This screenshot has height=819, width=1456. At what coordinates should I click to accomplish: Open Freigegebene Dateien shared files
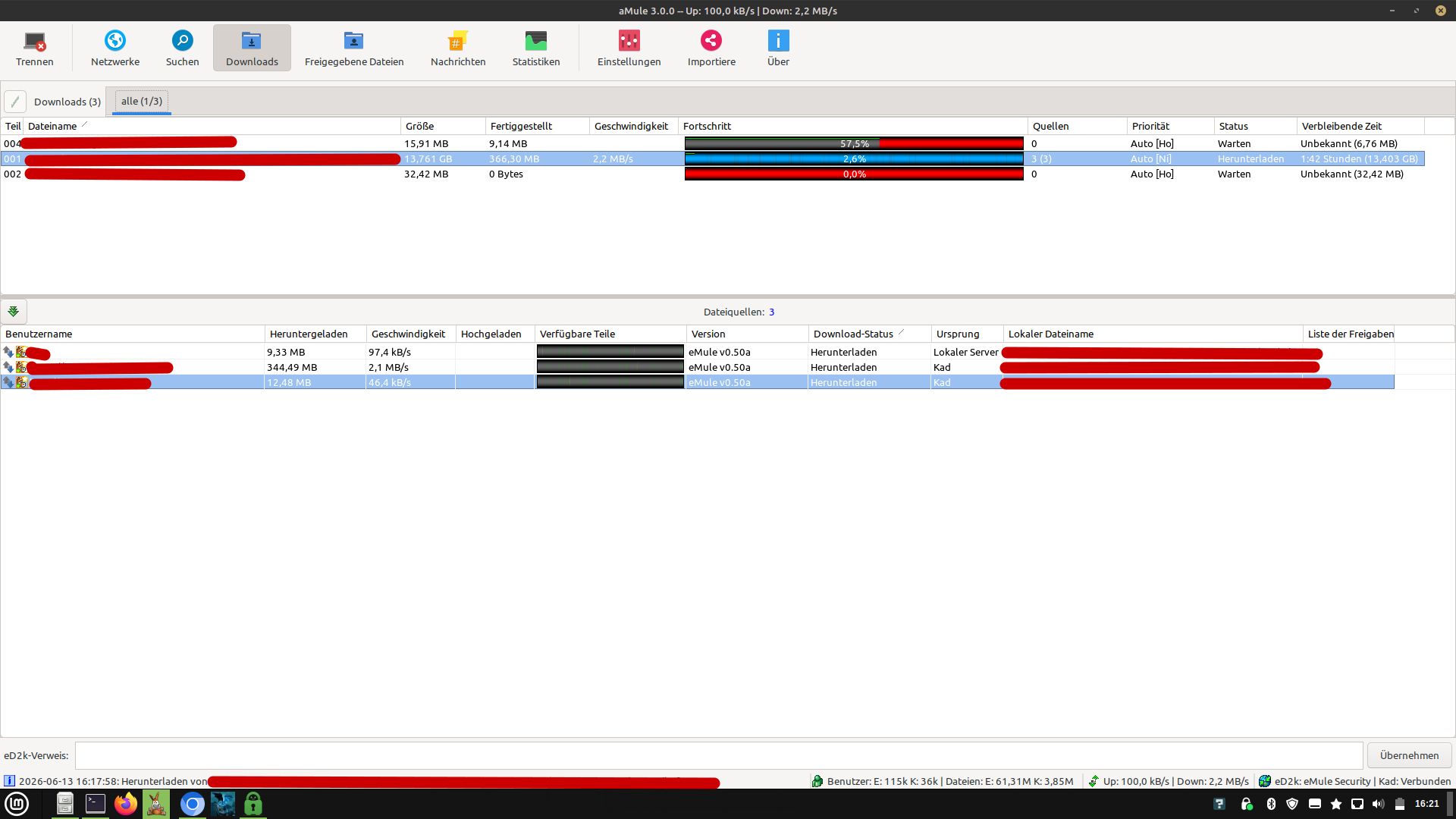pyautogui.click(x=354, y=48)
